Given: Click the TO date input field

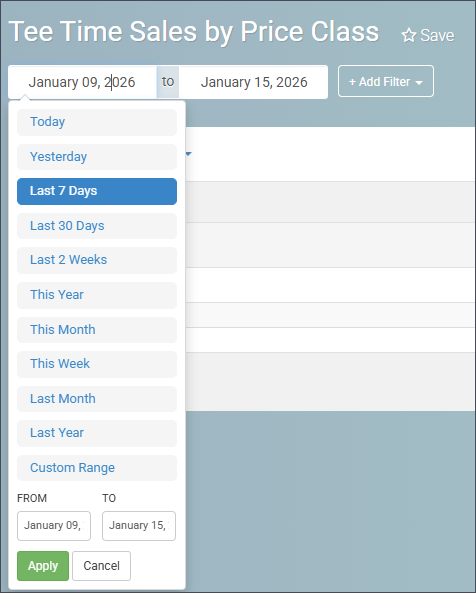Looking at the screenshot, I should click(139, 526).
